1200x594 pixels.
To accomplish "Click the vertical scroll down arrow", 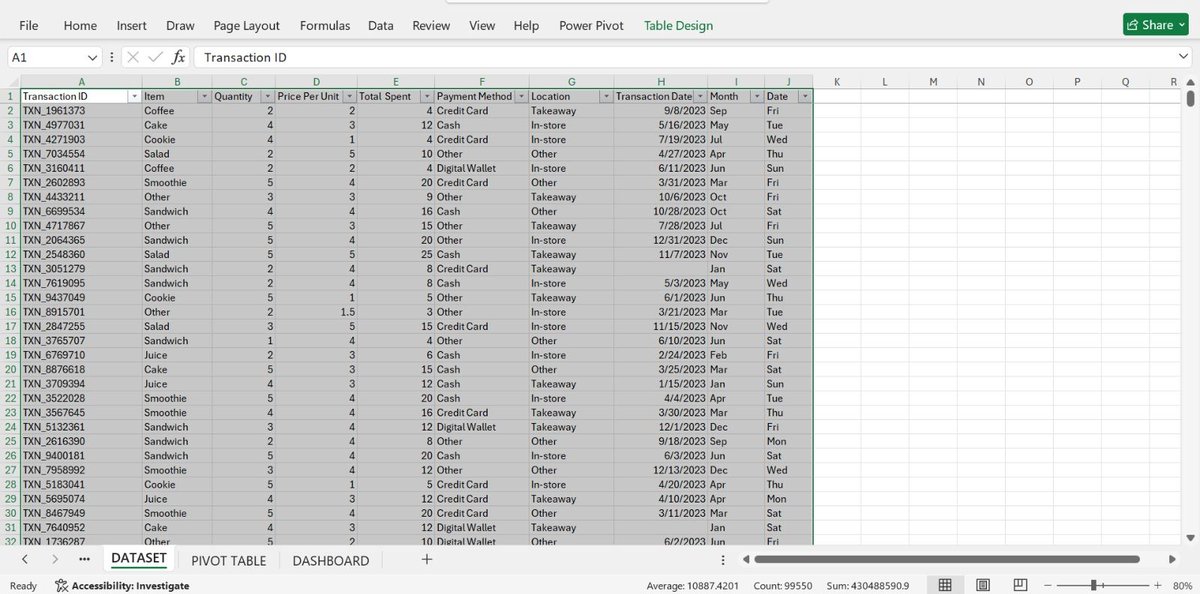I will pos(1190,538).
